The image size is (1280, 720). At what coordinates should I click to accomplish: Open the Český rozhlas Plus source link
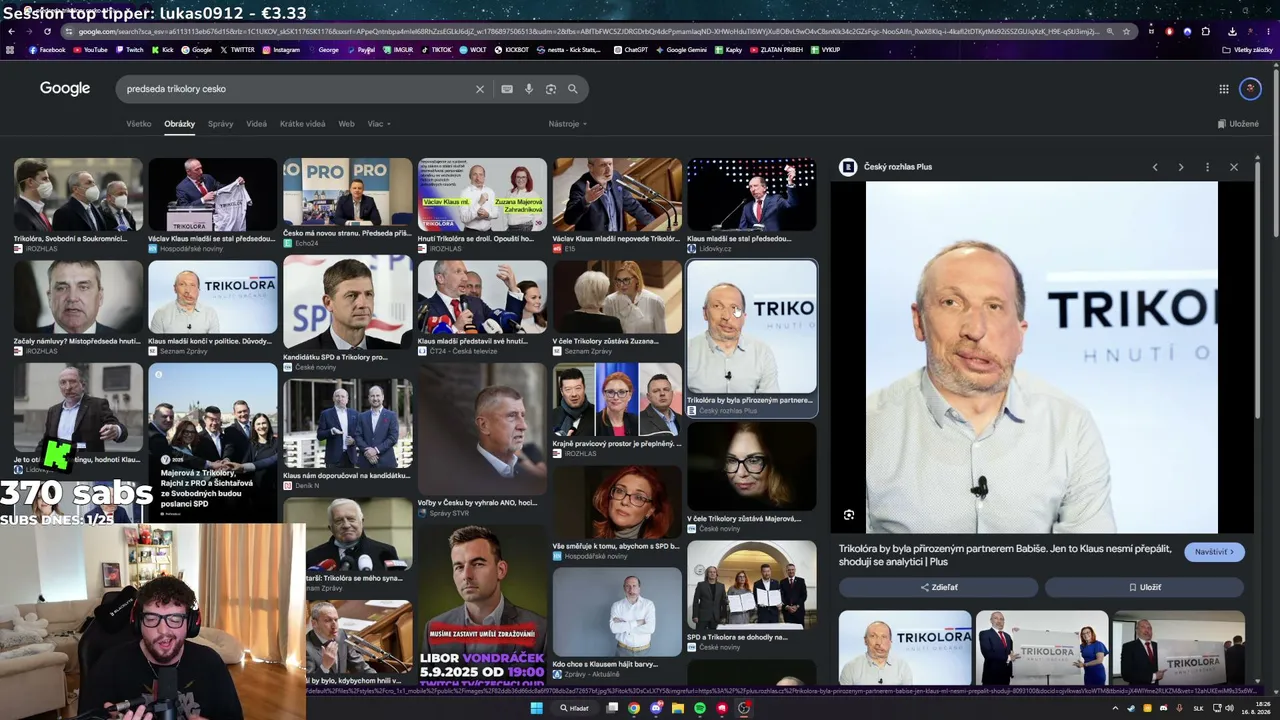(x=898, y=167)
